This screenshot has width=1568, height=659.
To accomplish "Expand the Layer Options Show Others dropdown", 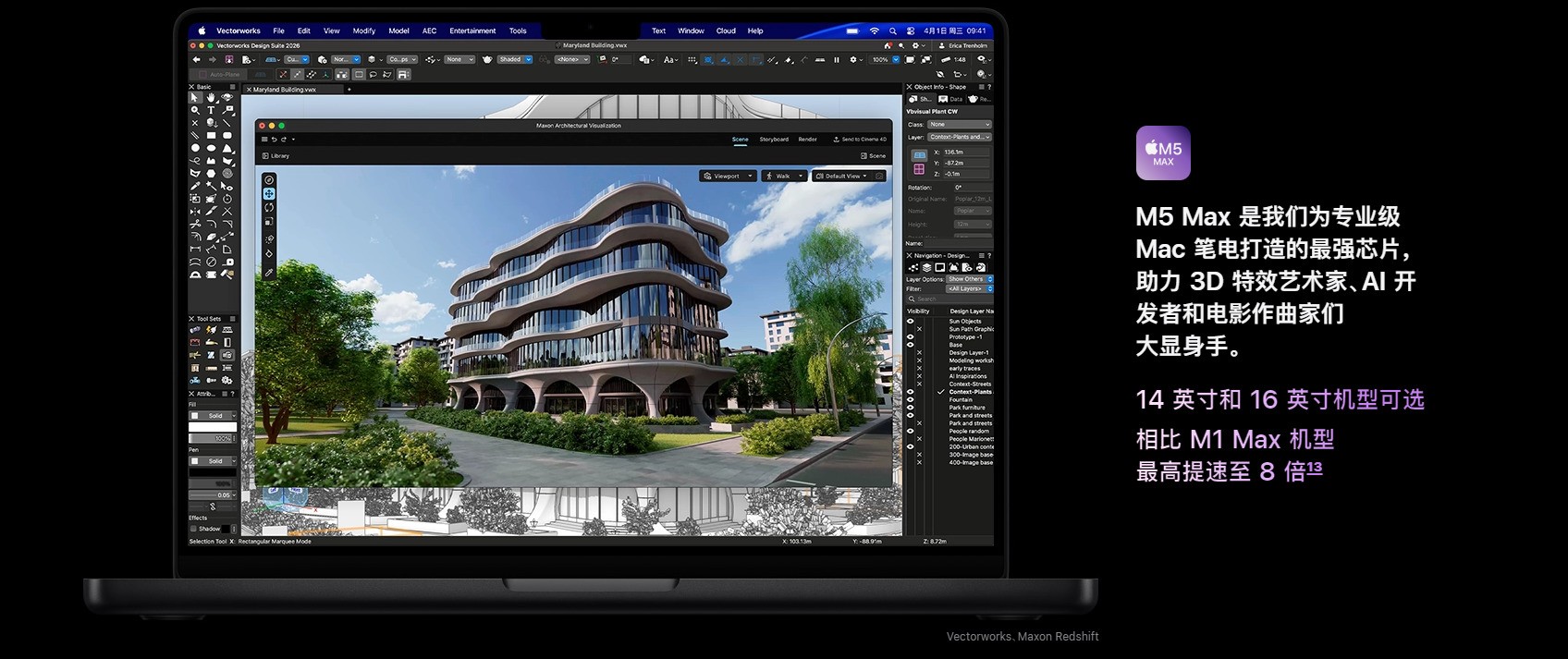I will pos(969,279).
